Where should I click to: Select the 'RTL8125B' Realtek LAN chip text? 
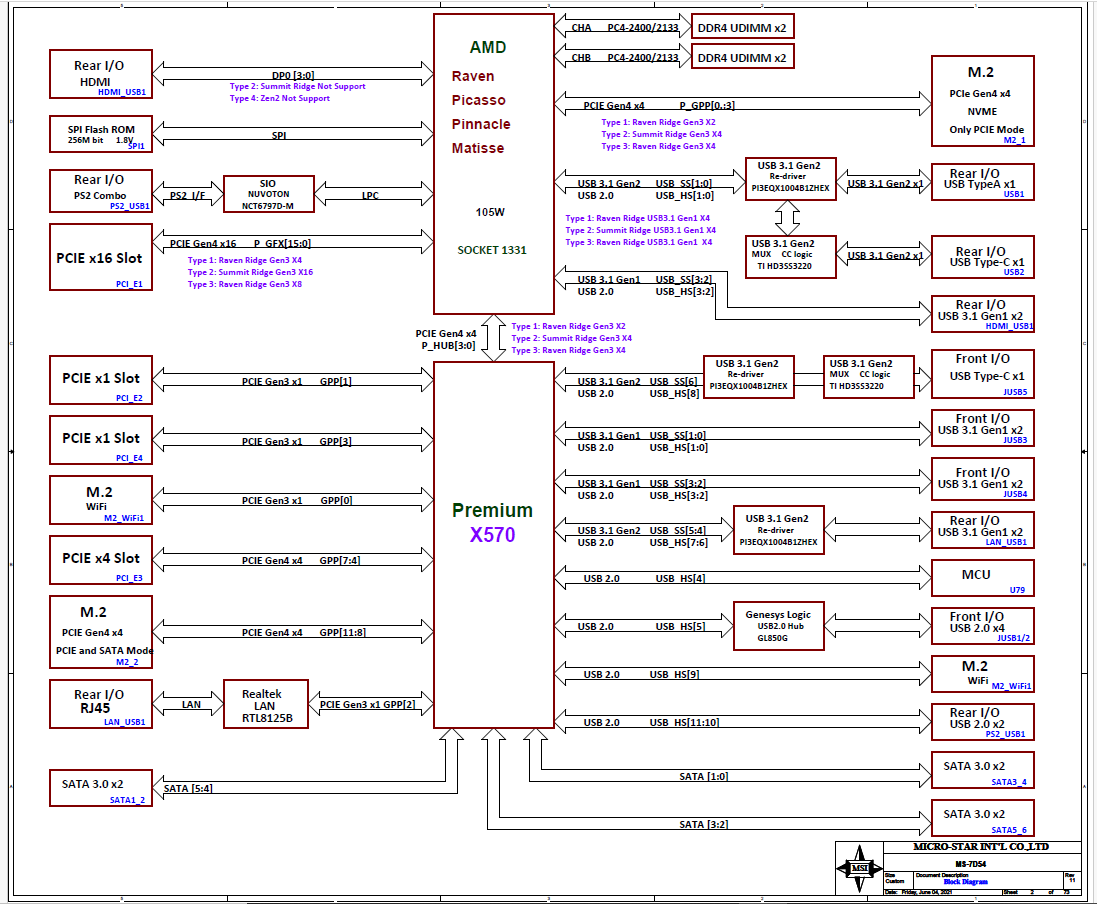[267, 718]
